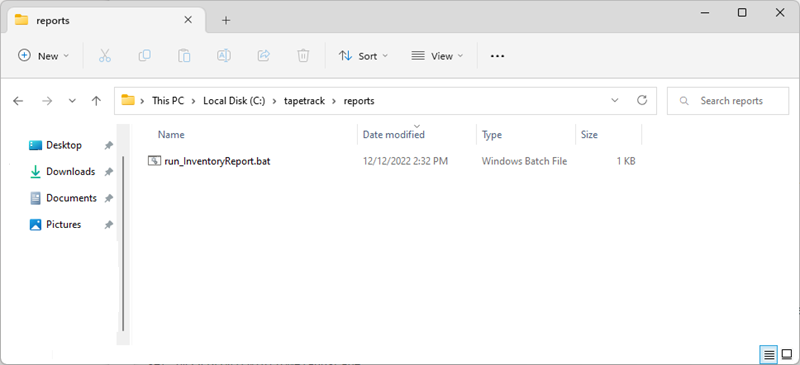Navigate to Local Disk (C:) in breadcrumb
This screenshot has height=365, width=800.
234,101
